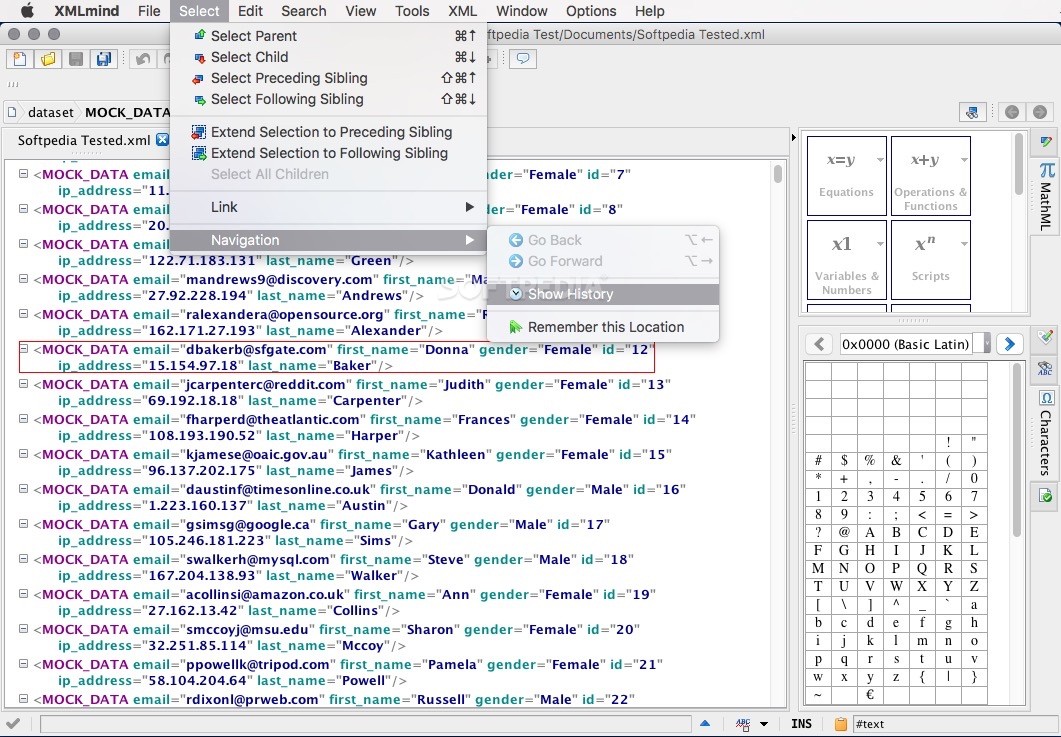
Task: Collapse the right panel with the black triangle
Action: [794, 137]
